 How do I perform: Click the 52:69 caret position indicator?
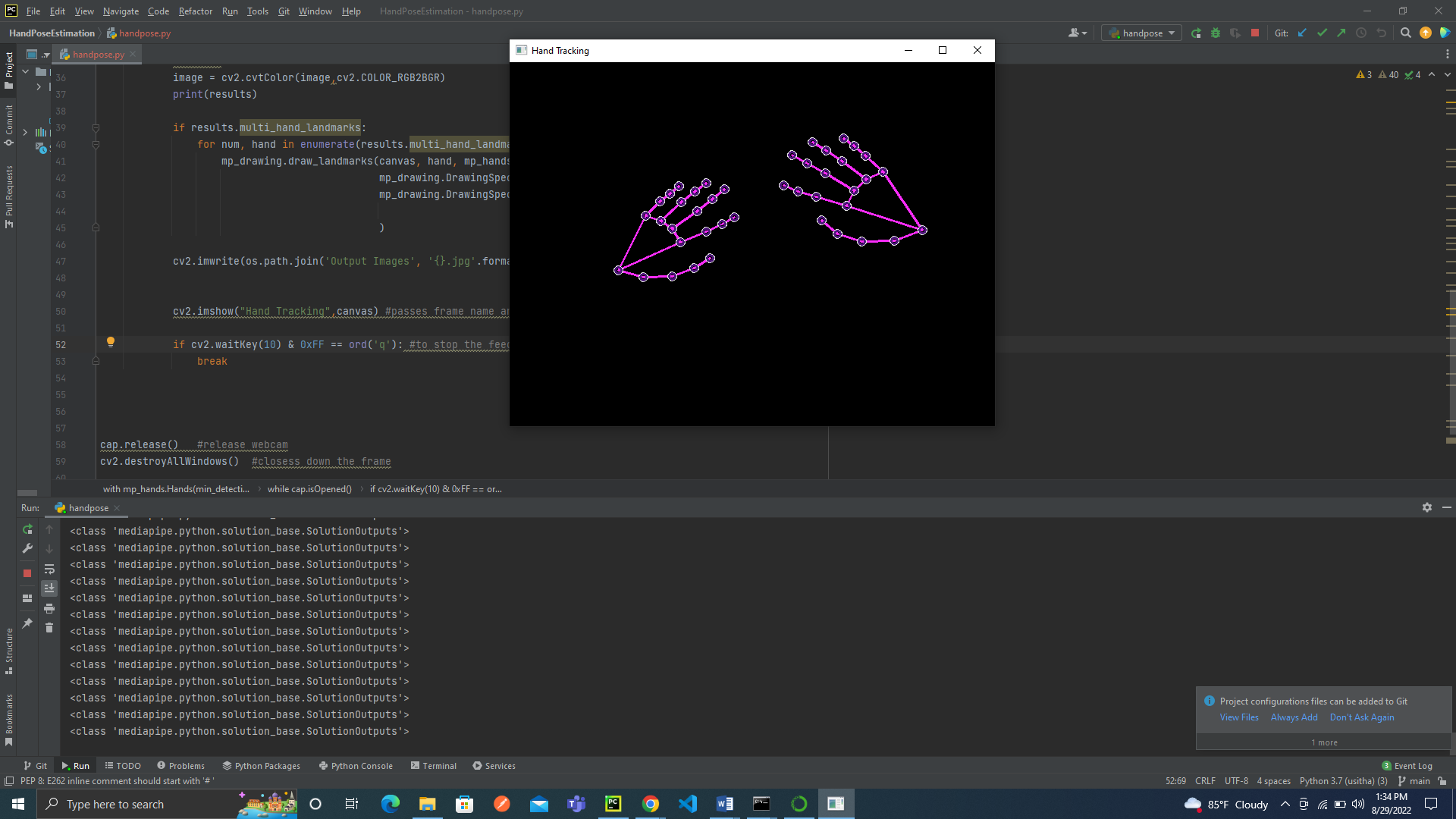pos(1175,781)
